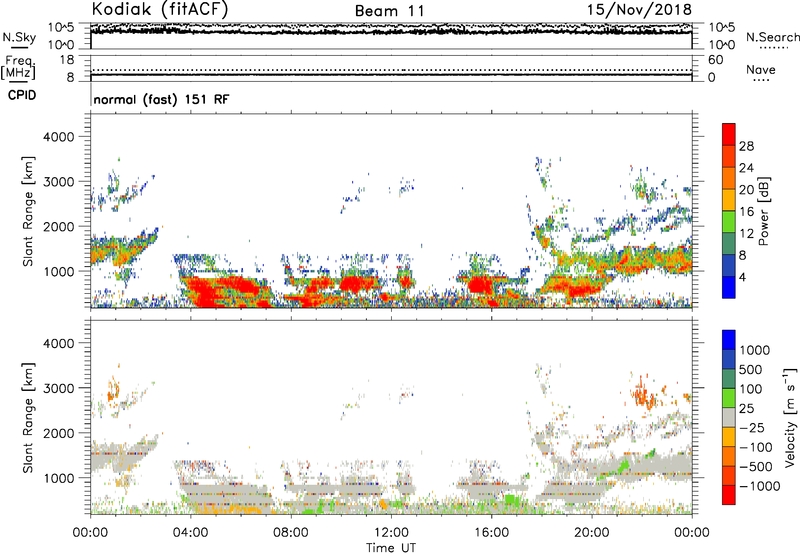
Task: Click the N.Sky legend label
Action: point(19,37)
